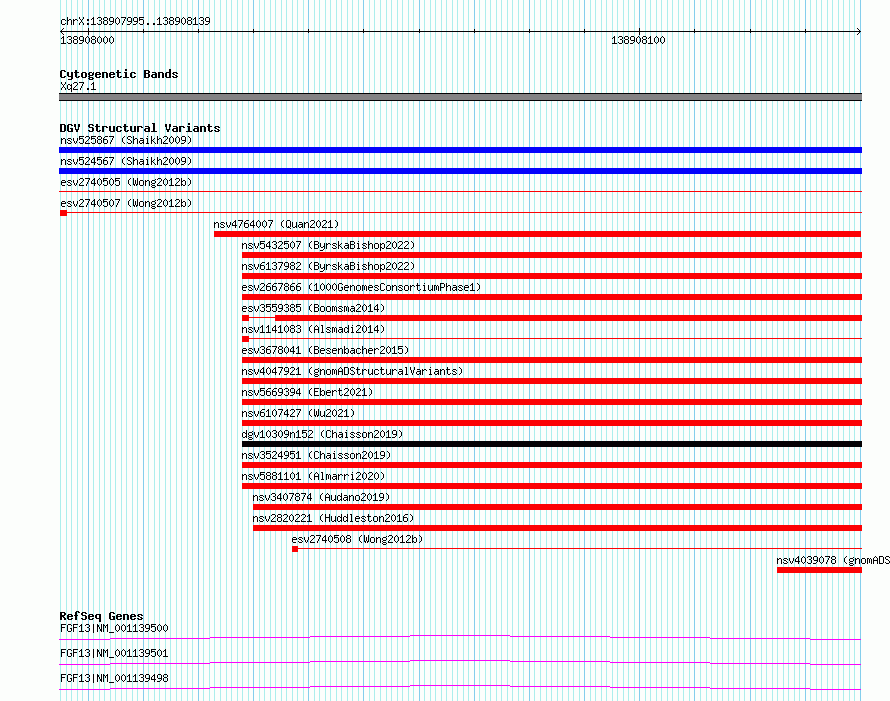Select nsv2820221 (Huddleston2016) label
Image resolution: width=890 pixels, height=701 pixels.
coord(333,518)
